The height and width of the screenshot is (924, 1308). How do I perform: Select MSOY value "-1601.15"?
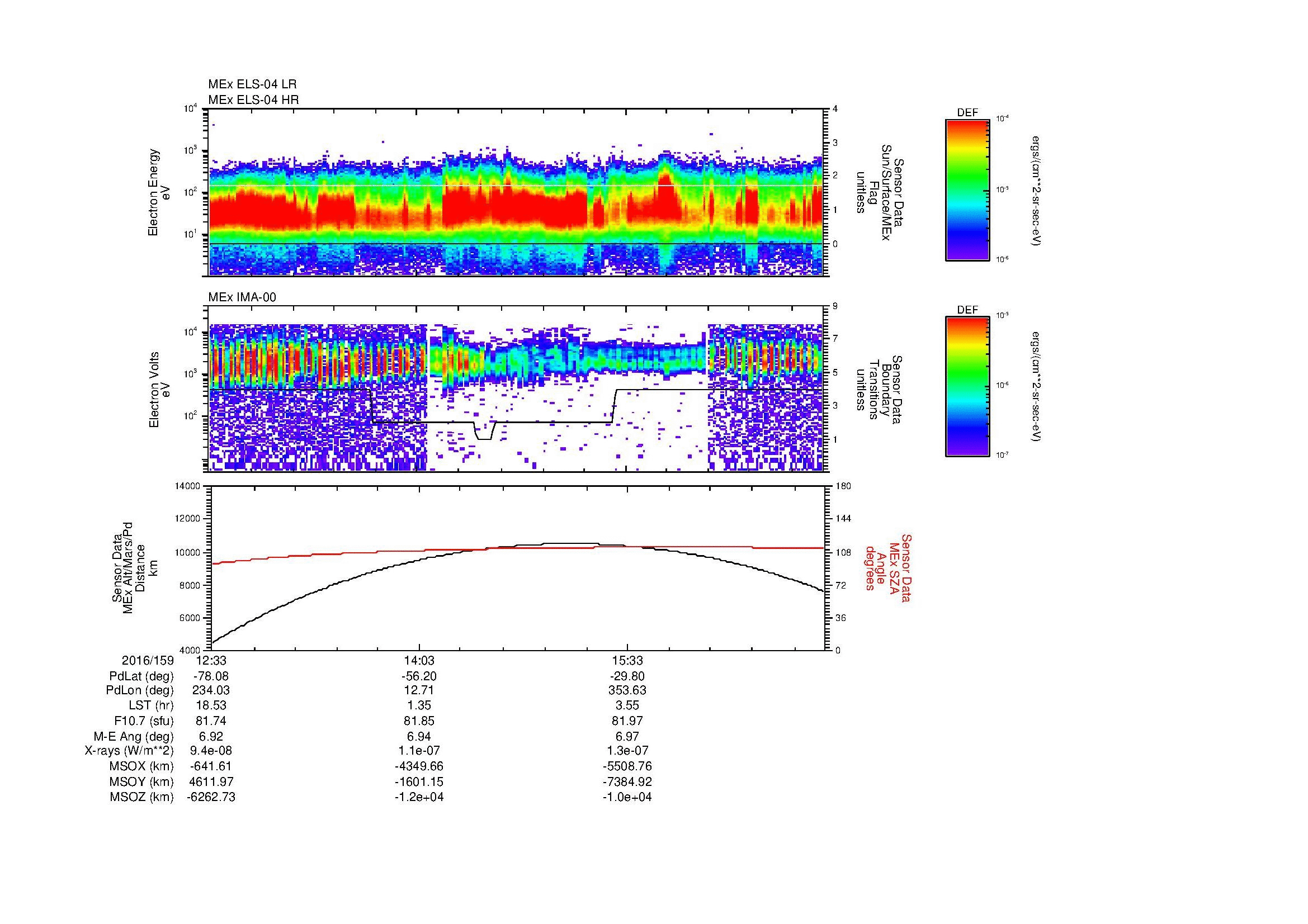pyautogui.click(x=419, y=781)
